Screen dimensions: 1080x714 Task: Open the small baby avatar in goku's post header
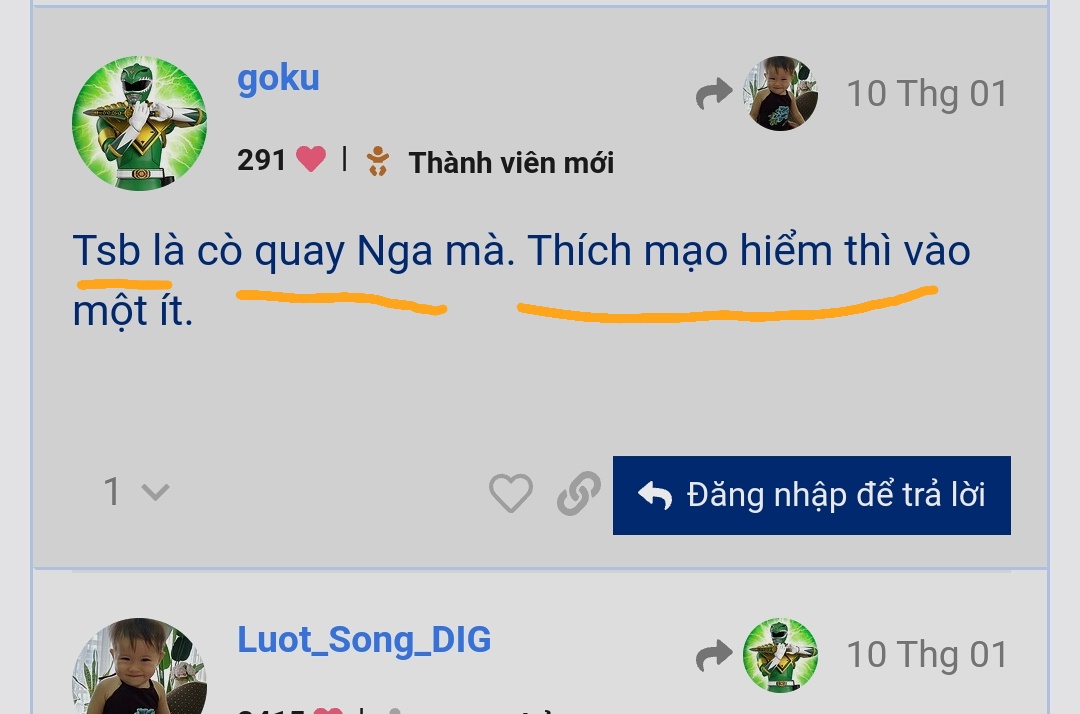tap(780, 94)
